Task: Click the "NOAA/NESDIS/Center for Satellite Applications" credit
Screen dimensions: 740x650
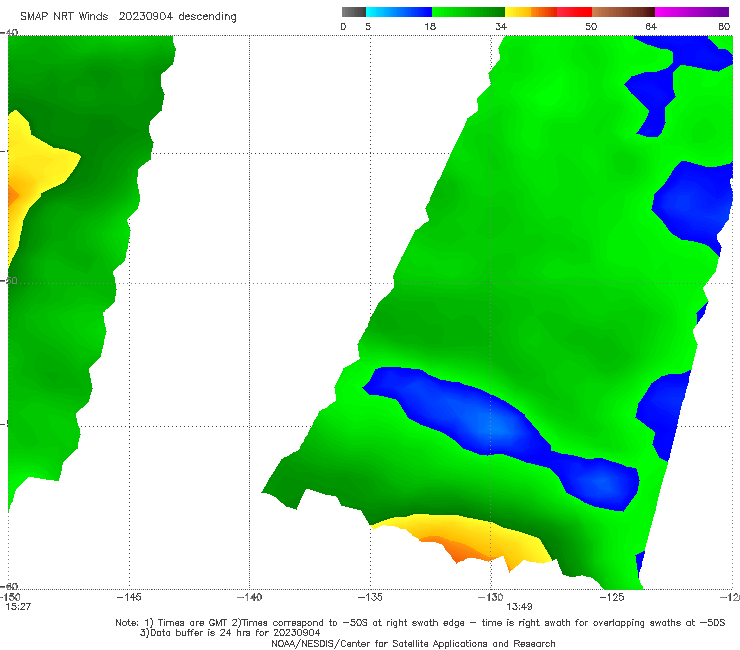Action: coord(413,644)
